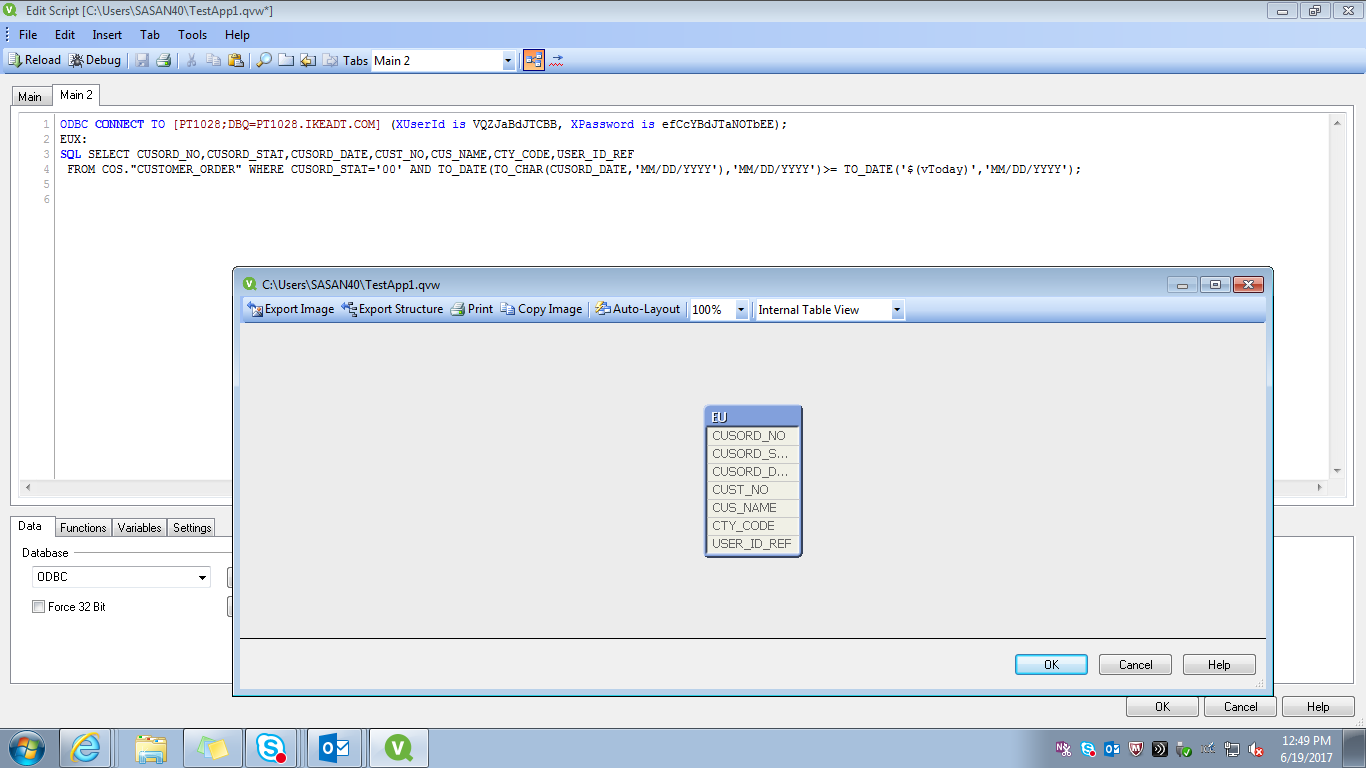Open the Windows Start menu
Image resolution: width=1366 pixels, height=768 pixels.
coord(26,748)
